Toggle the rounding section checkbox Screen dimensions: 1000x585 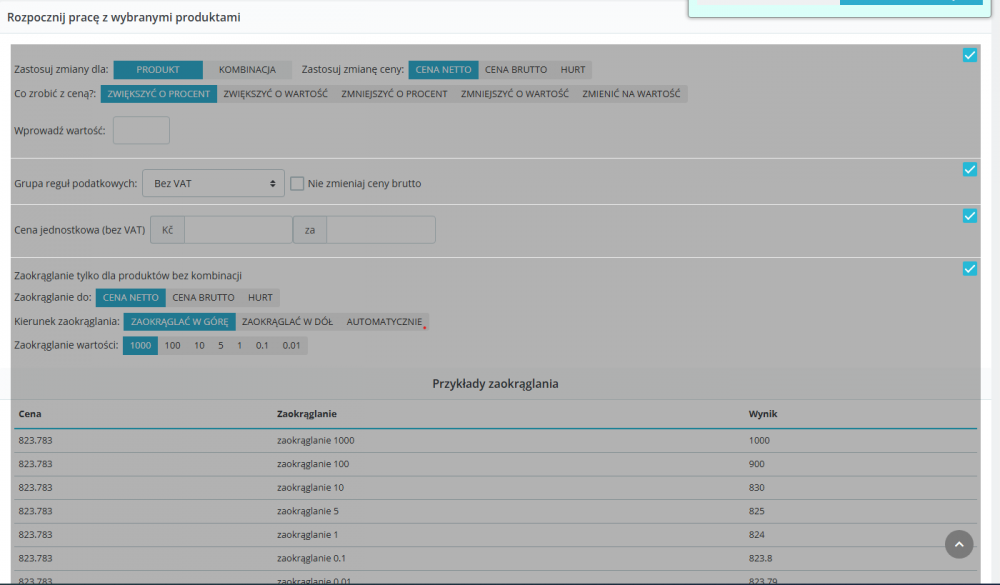pyautogui.click(x=969, y=269)
